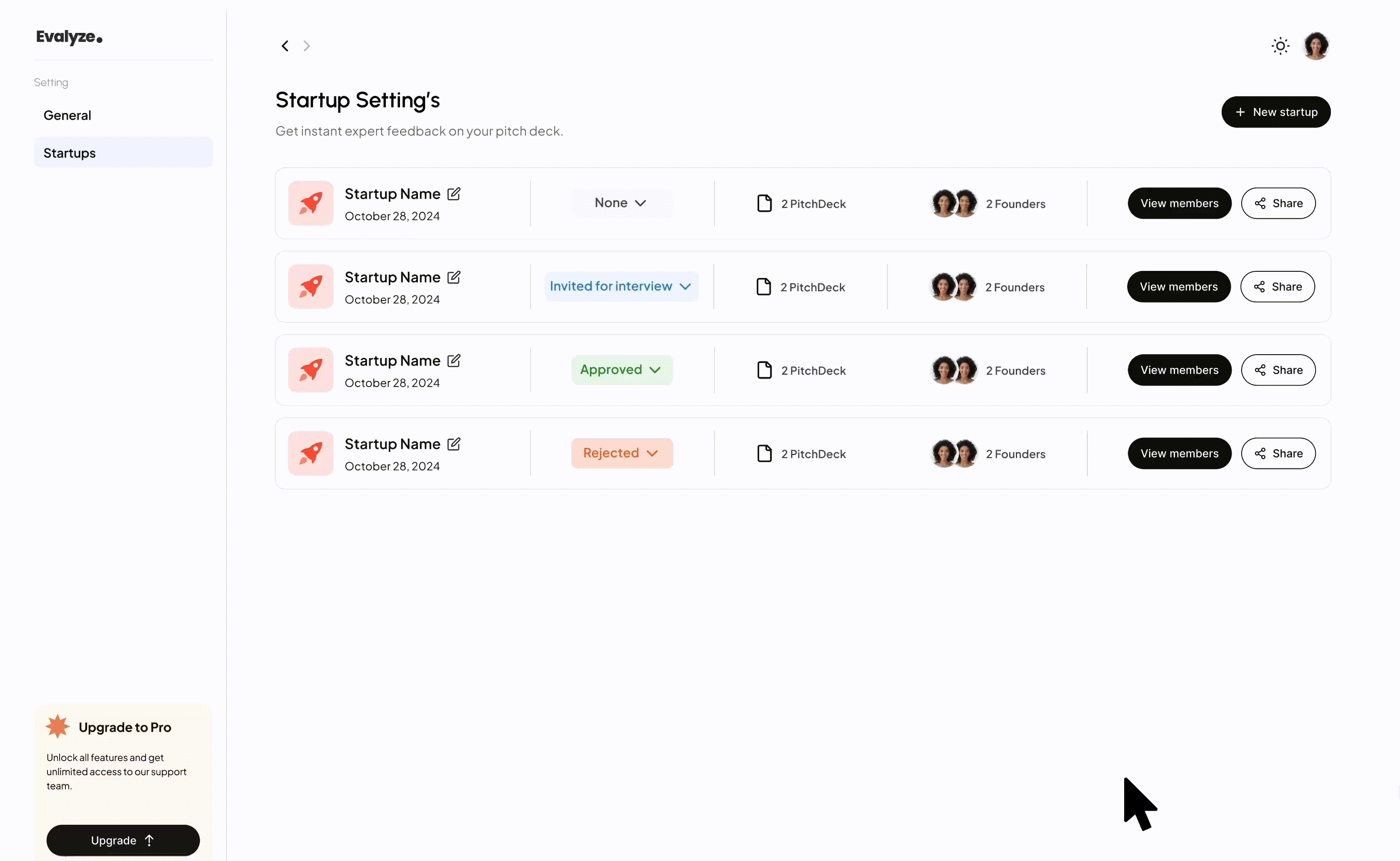Click founders avatars in the Rejected row
Screen dimensions: 1400x861
click(954, 454)
